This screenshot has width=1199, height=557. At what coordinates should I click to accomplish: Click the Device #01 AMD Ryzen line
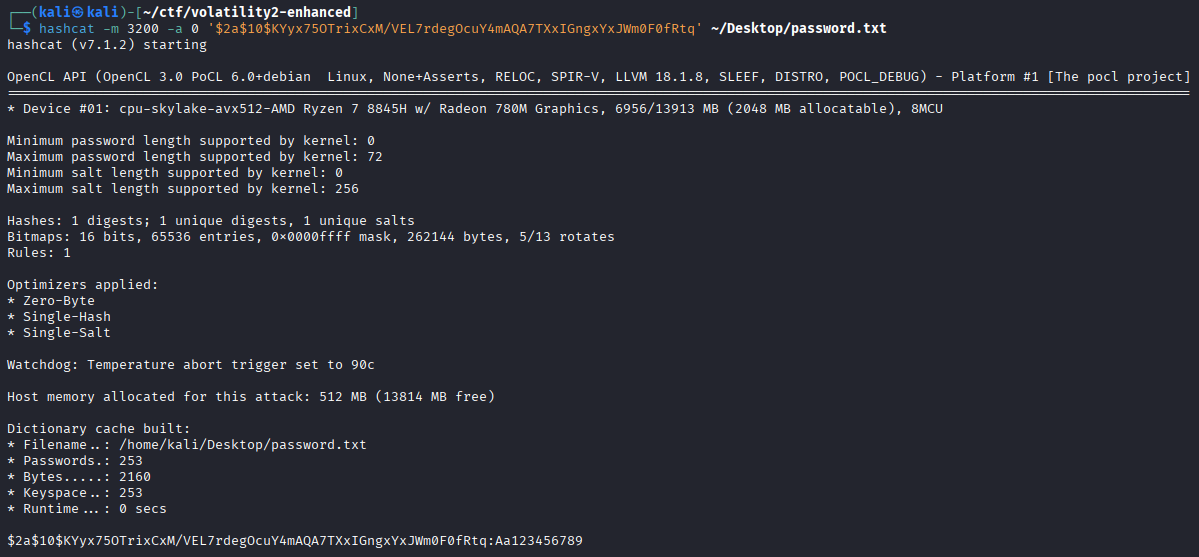[x=474, y=109]
